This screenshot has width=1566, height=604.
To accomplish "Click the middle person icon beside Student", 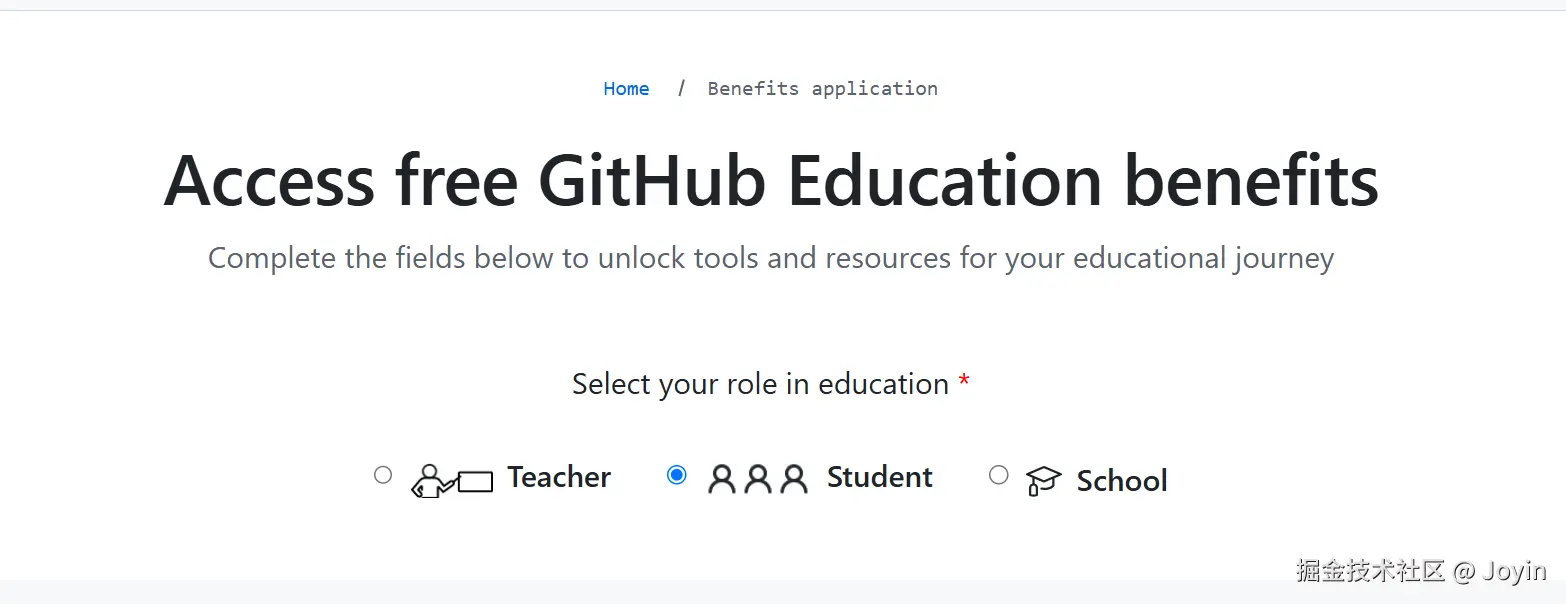I will [758, 480].
